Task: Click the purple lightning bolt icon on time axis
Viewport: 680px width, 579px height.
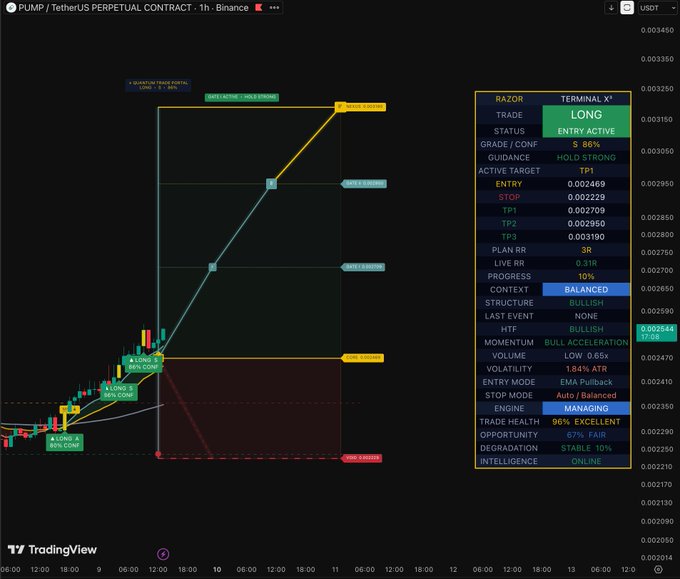Action: (x=163, y=554)
